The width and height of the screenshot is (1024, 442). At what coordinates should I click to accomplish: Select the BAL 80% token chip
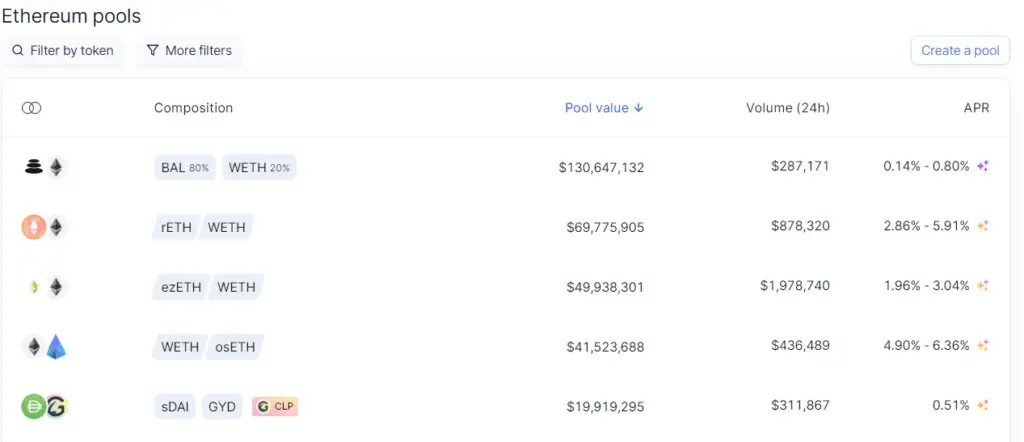pos(185,168)
